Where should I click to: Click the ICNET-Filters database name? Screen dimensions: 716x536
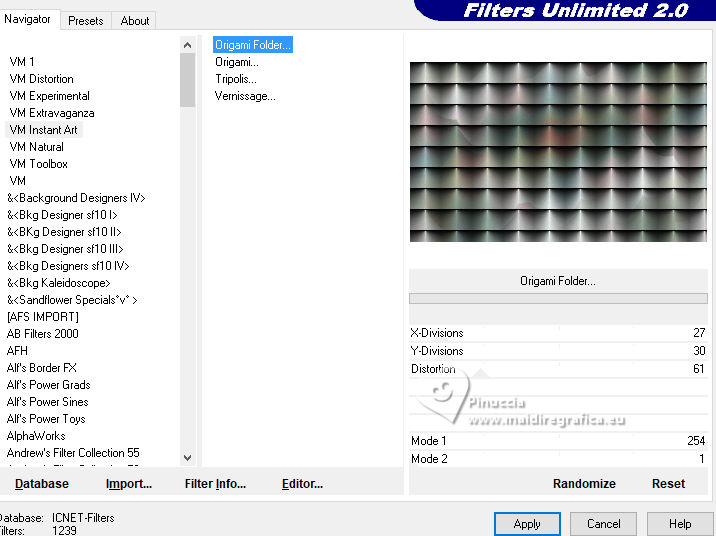(83, 518)
